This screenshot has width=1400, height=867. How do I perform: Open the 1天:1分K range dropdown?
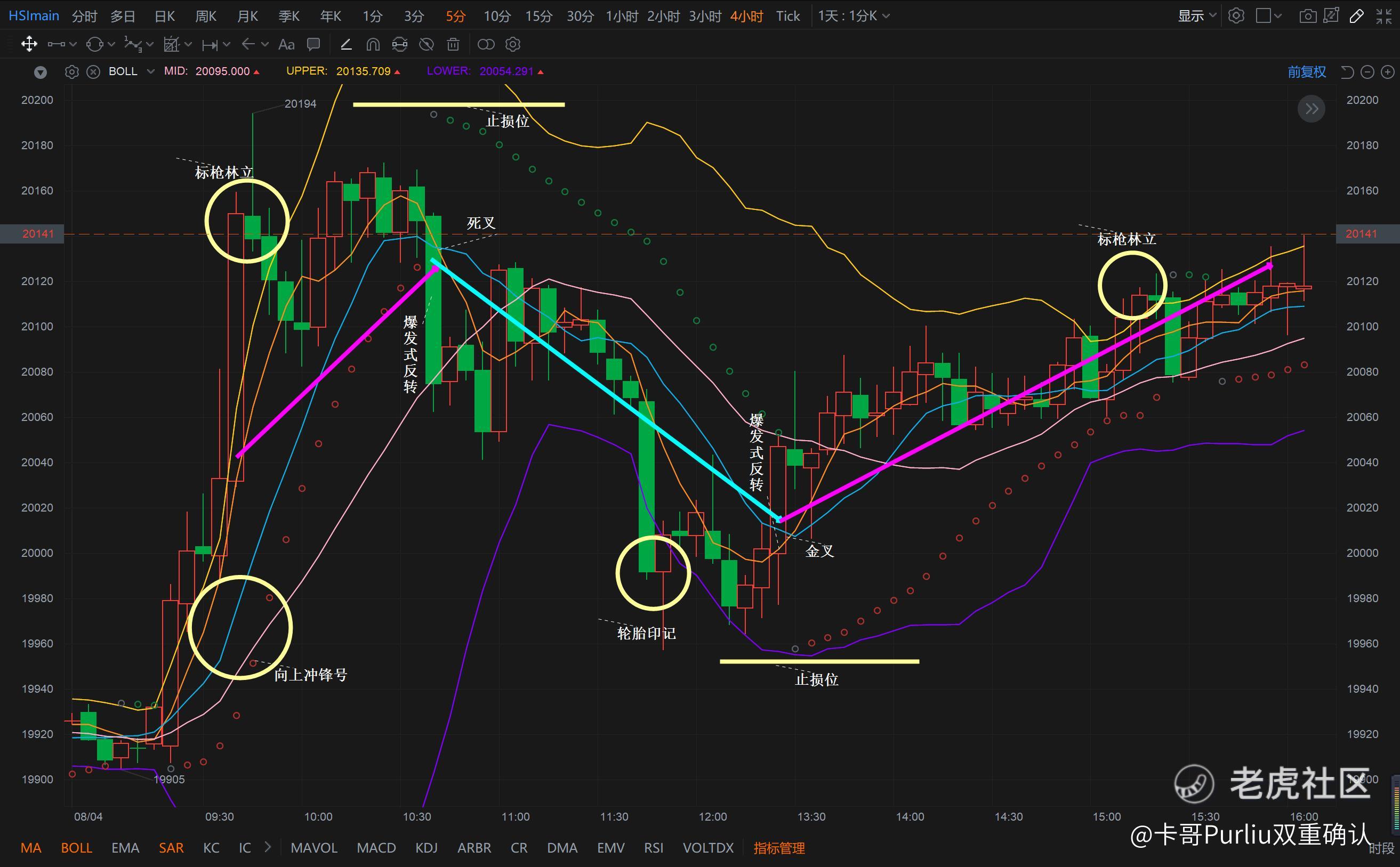[854, 16]
